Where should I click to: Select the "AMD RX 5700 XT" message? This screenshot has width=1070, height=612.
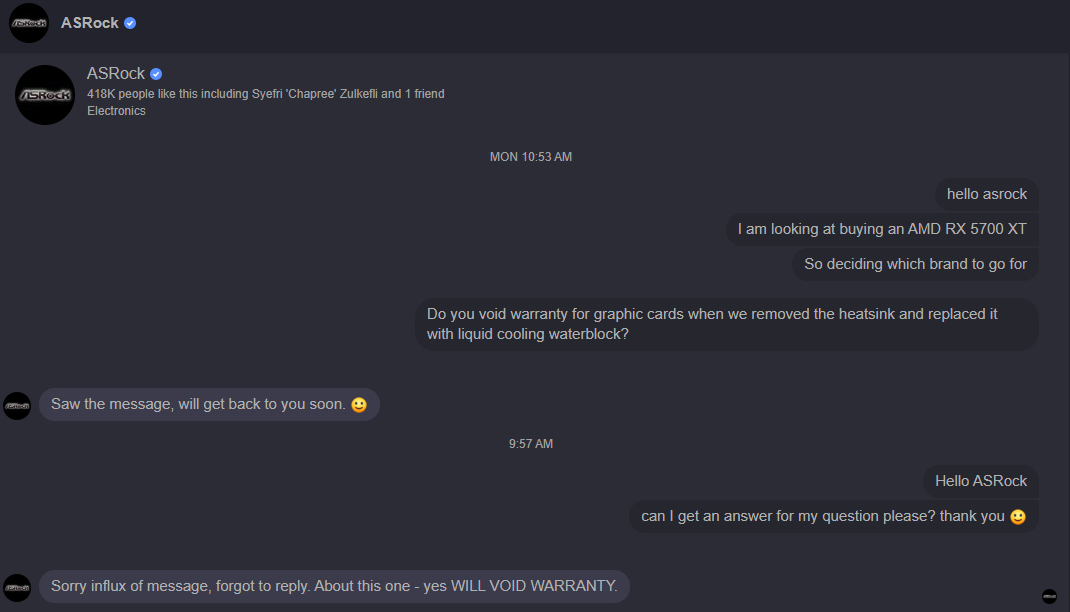click(x=881, y=229)
